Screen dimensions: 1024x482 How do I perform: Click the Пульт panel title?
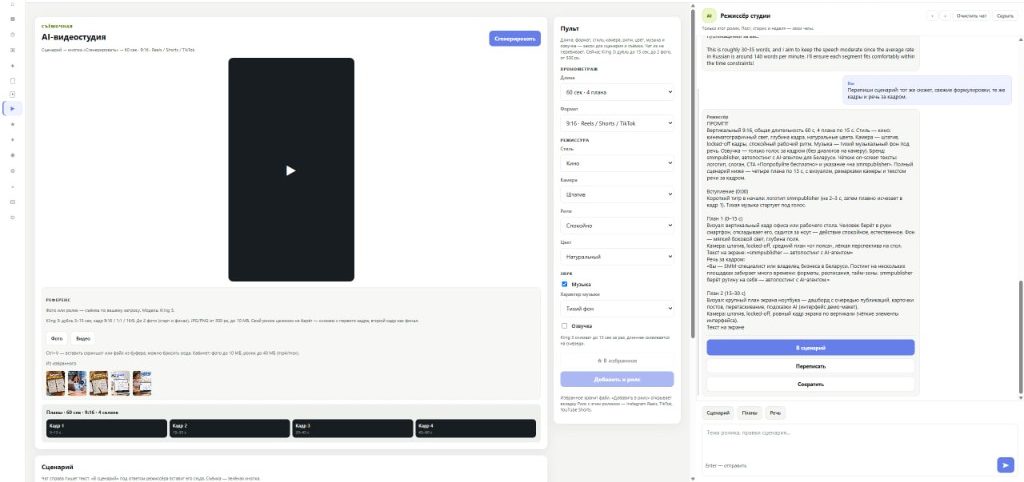(569, 29)
